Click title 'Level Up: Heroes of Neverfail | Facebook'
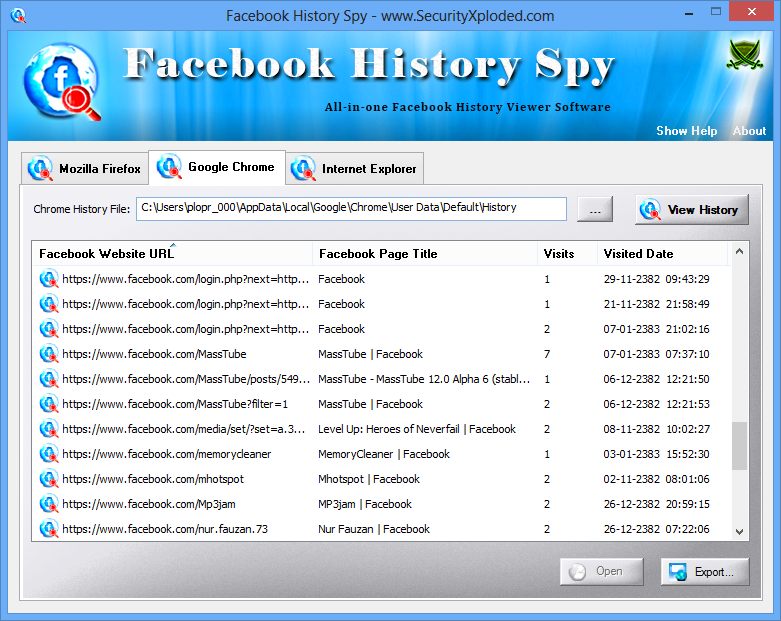This screenshot has height=621, width=781. tap(417, 429)
